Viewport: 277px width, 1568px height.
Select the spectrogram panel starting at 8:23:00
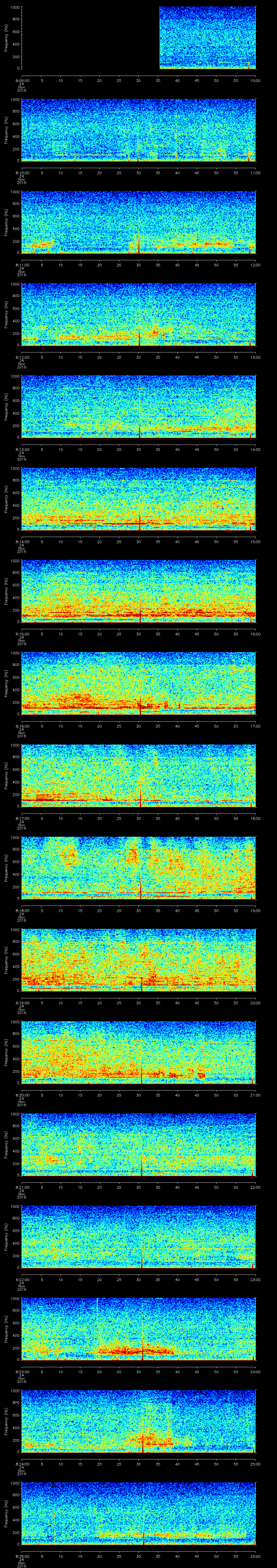point(139,1329)
